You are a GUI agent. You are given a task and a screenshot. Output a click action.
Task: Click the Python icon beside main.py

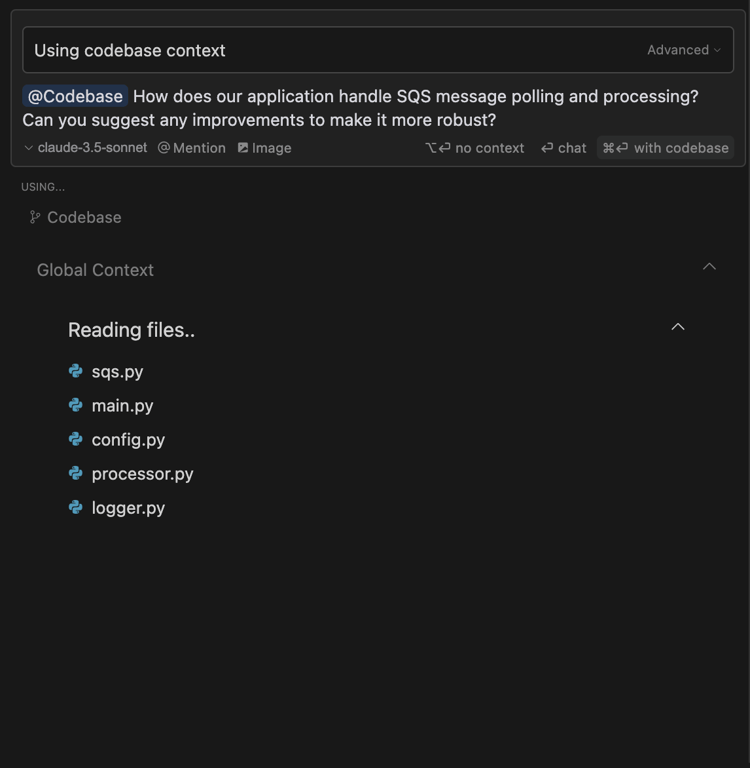coord(75,405)
